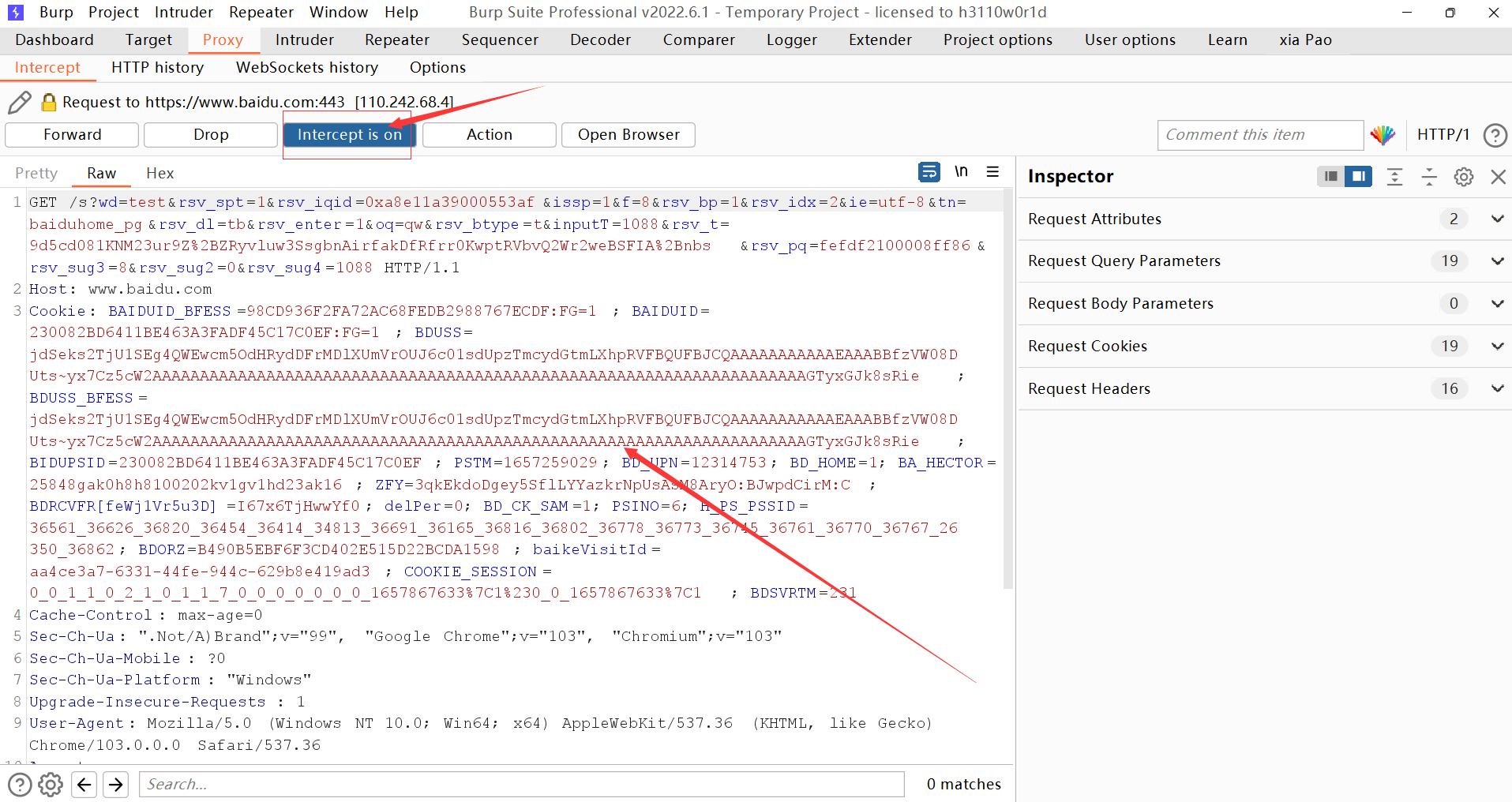Toggle the word wrap icon in editor

pyautogui.click(x=929, y=172)
